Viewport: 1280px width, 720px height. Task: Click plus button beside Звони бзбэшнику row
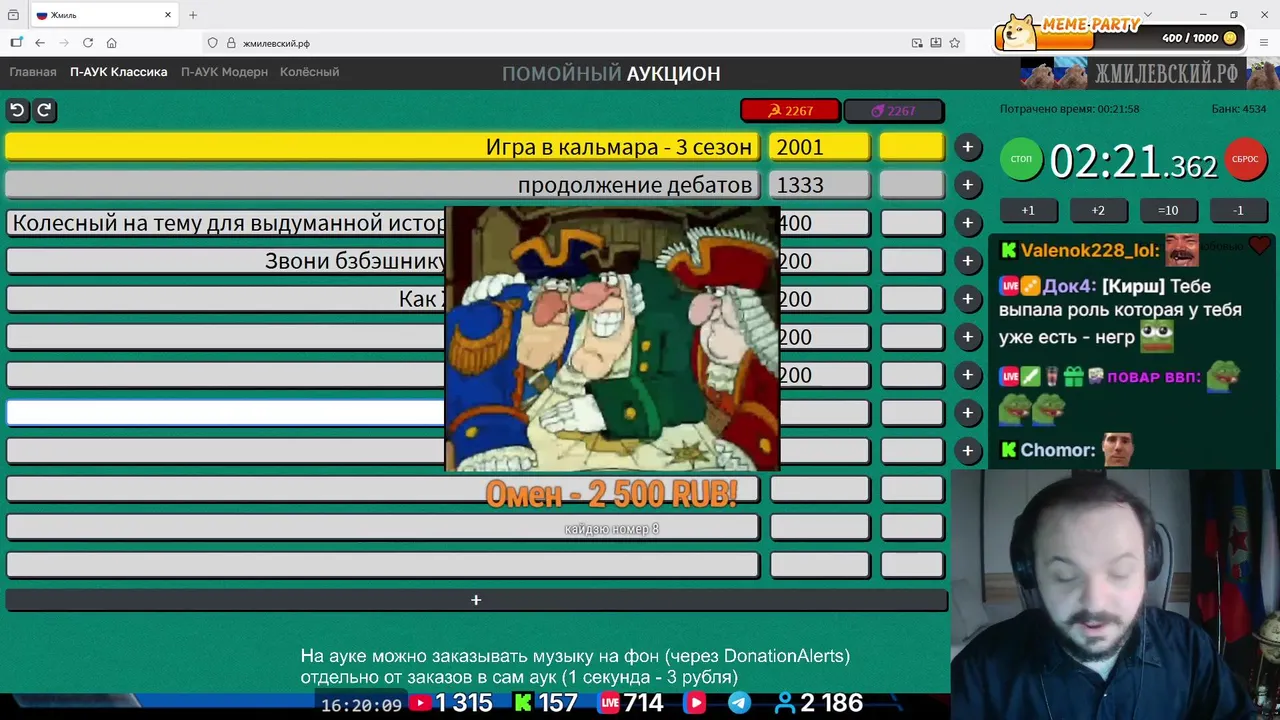tap(967, 261)
